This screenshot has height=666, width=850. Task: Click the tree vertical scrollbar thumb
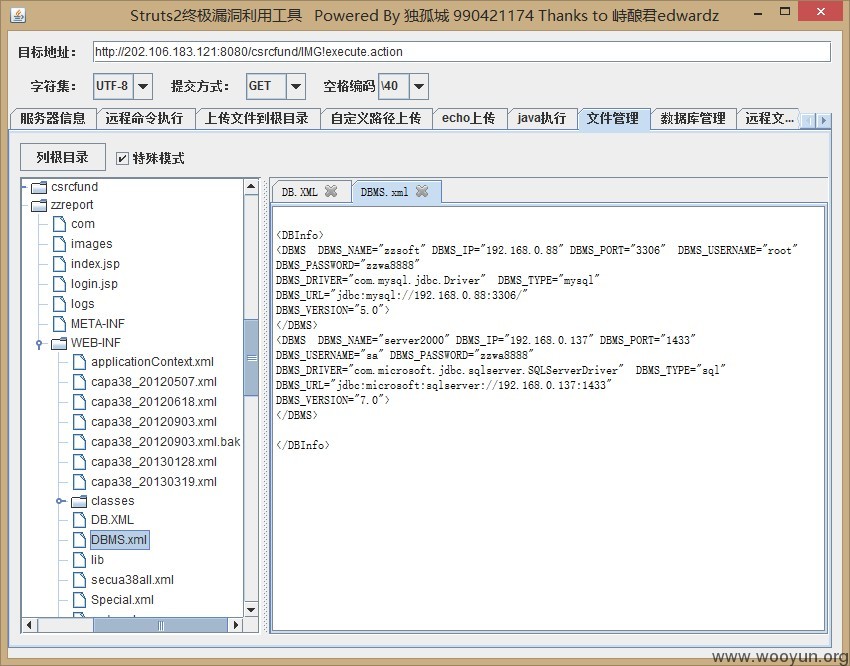coord(251,358)
